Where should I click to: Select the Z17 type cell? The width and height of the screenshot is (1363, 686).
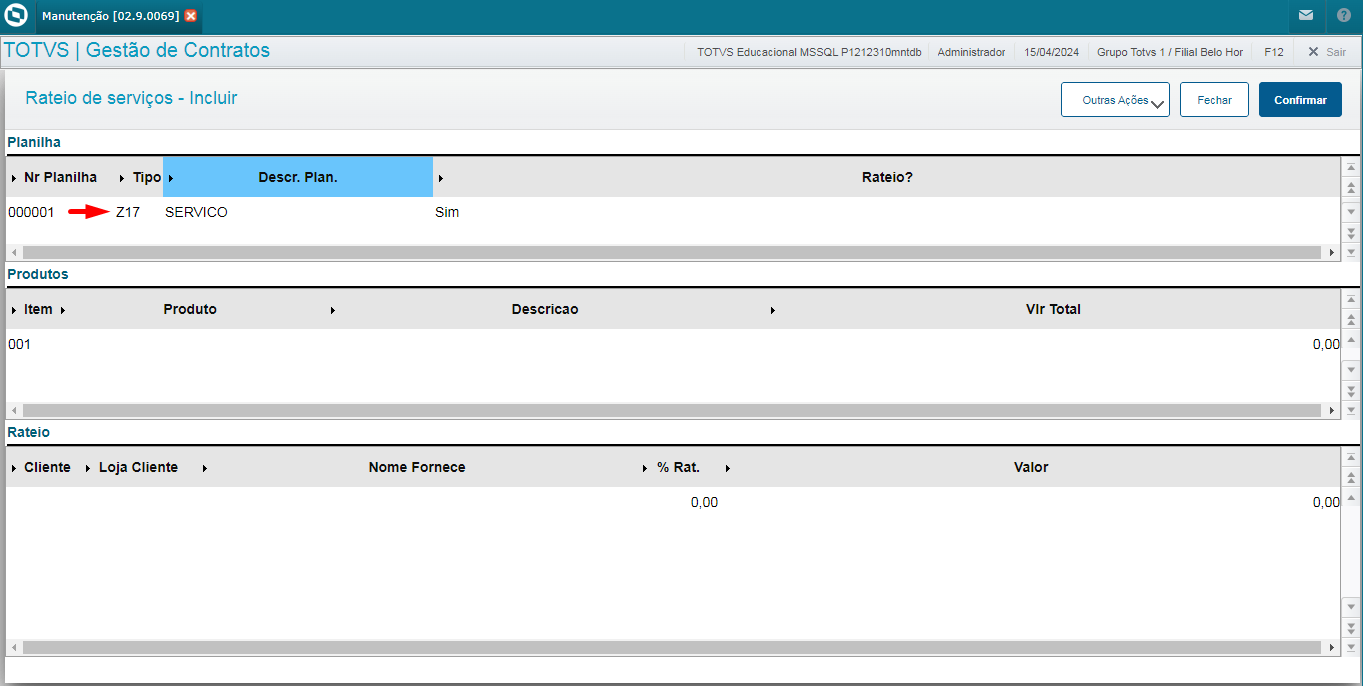point(128,212)
